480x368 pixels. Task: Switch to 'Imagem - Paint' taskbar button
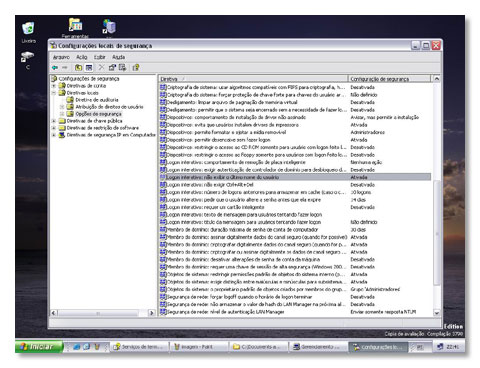199,347
